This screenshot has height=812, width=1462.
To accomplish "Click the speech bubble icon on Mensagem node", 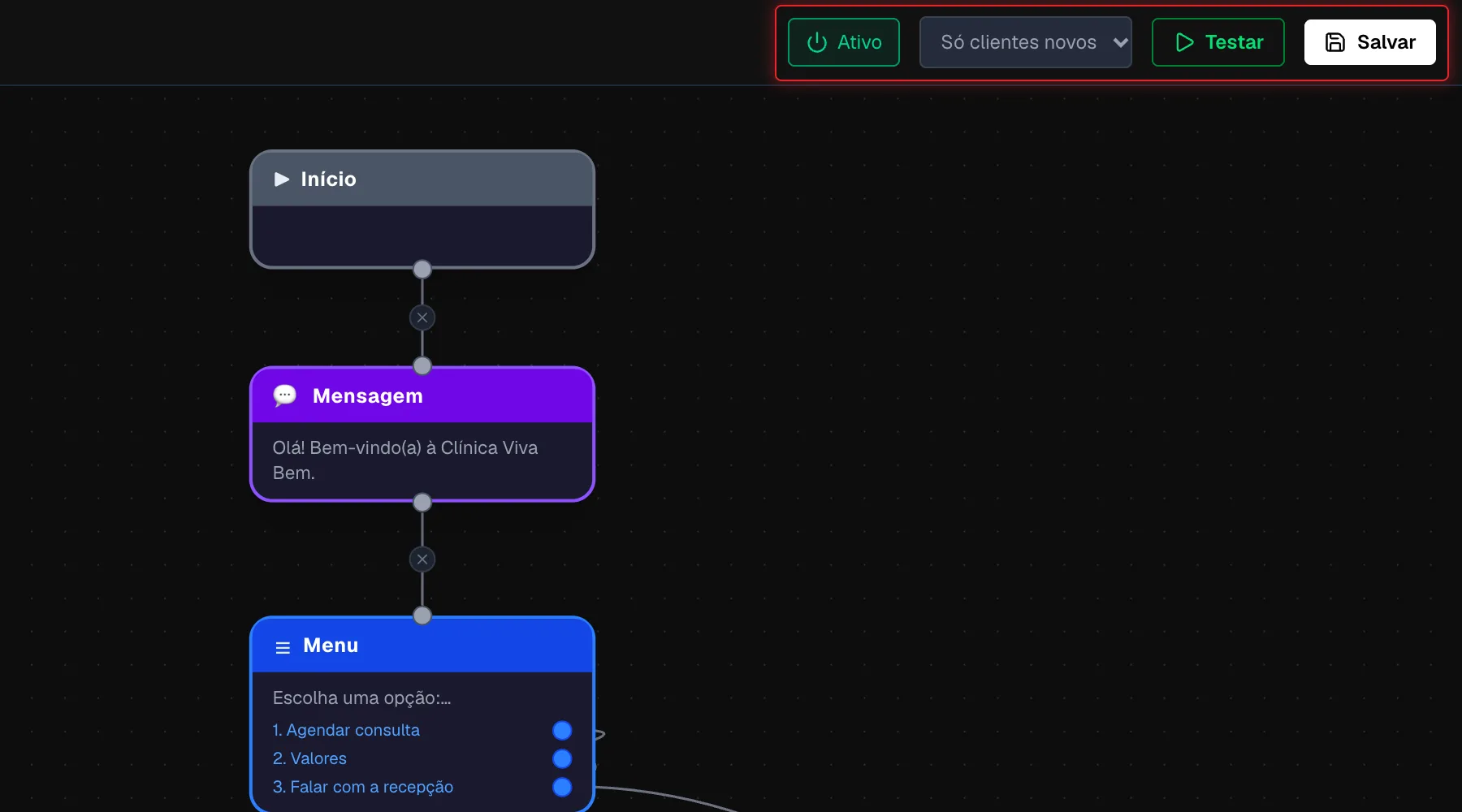I will (285, 395).
